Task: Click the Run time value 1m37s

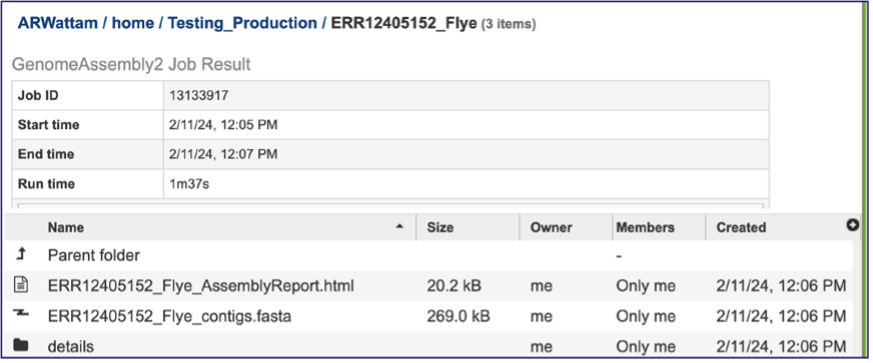Action: pos(189,184)
